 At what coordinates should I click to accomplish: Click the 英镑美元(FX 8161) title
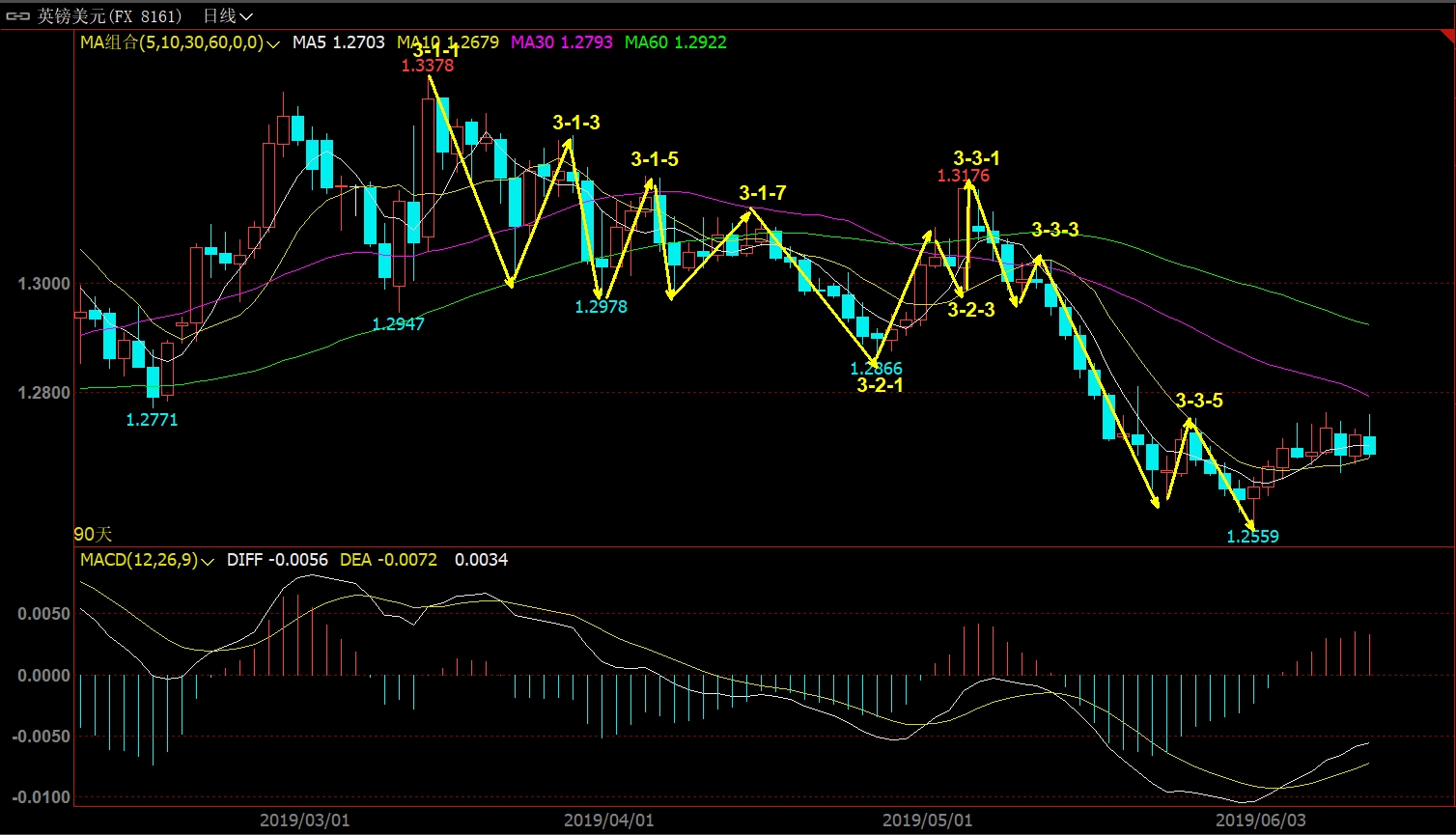pos(109,15)
